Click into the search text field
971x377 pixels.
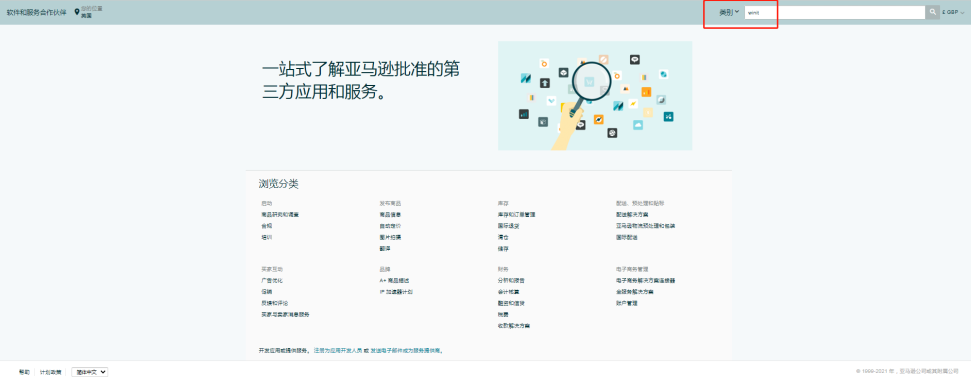[x=834, y=12]
